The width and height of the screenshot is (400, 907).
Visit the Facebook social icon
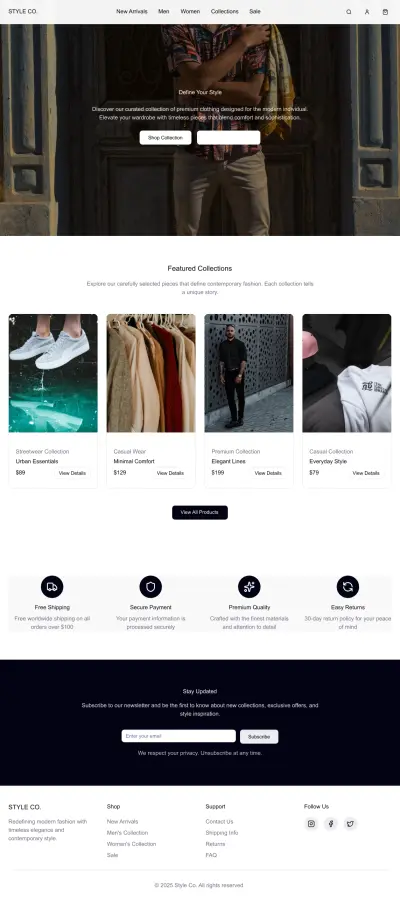click(x=331, y=824)
